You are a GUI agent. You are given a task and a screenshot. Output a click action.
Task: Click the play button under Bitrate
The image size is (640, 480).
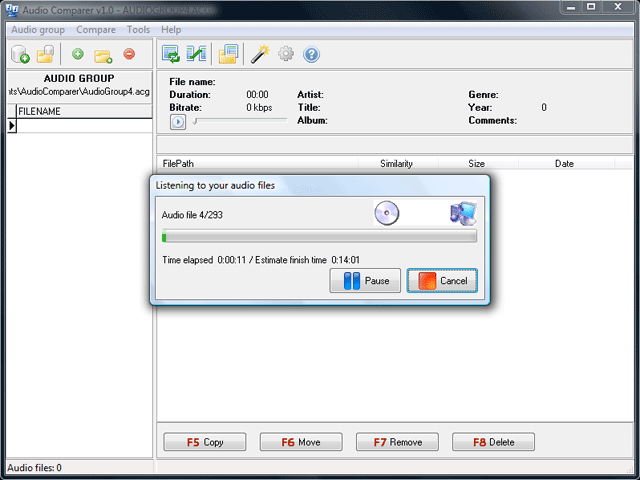point(178,122)
